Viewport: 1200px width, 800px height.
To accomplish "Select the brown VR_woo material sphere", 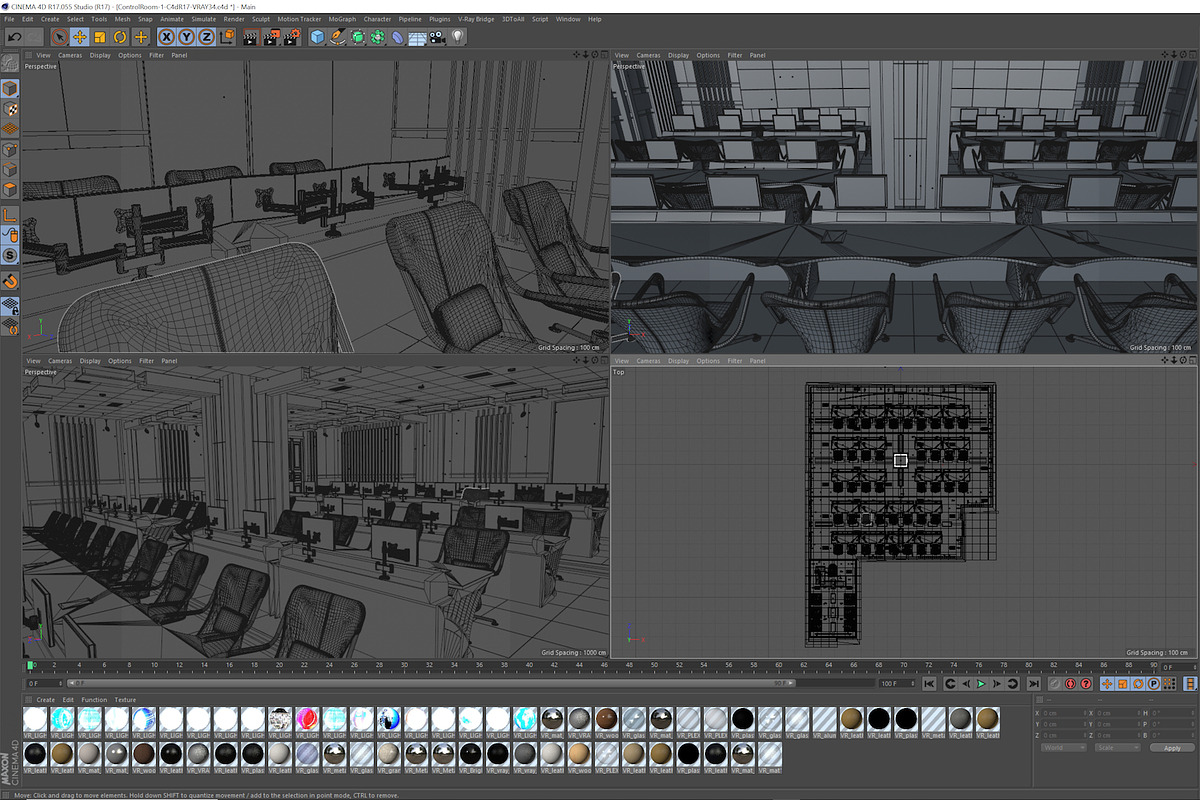I will click(x=605, y=719).
